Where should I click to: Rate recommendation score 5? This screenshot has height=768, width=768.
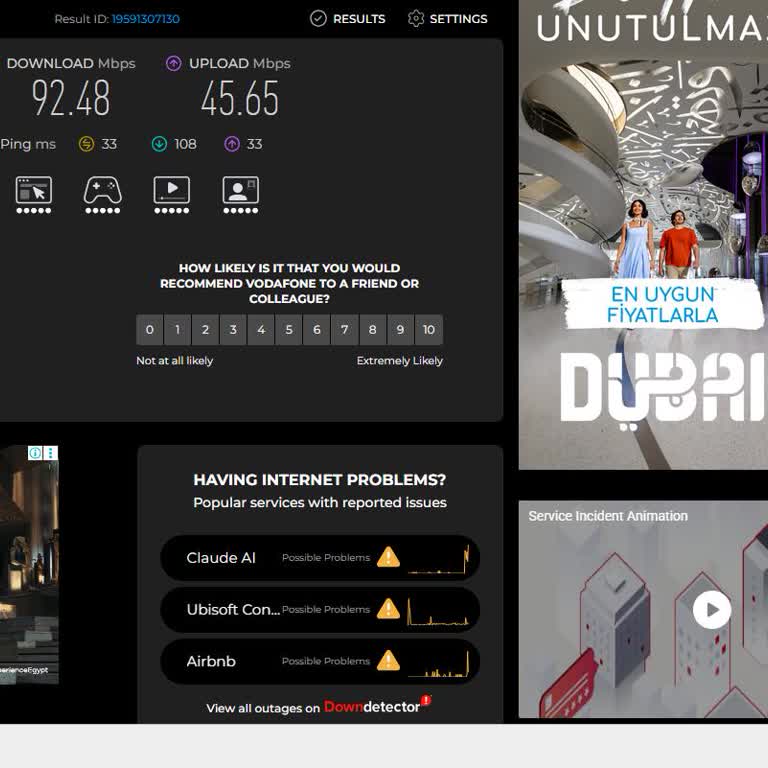[x=289, y=330]
